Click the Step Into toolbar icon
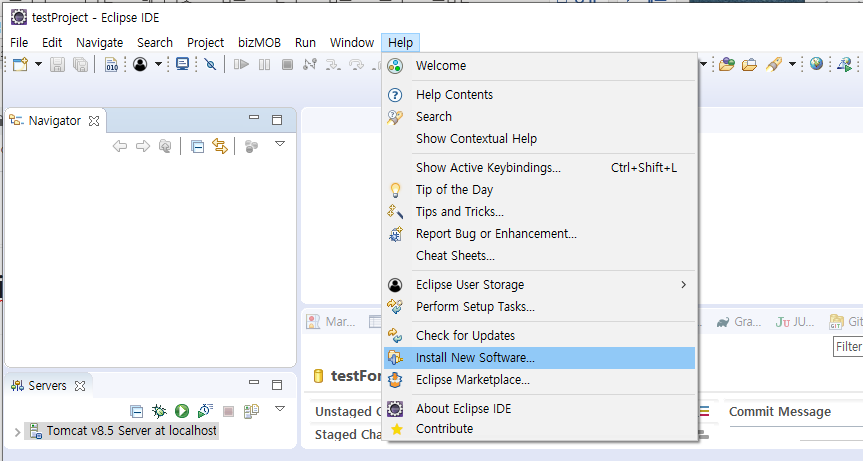Screen dimensions: 863x461 [x=333, y=64]
